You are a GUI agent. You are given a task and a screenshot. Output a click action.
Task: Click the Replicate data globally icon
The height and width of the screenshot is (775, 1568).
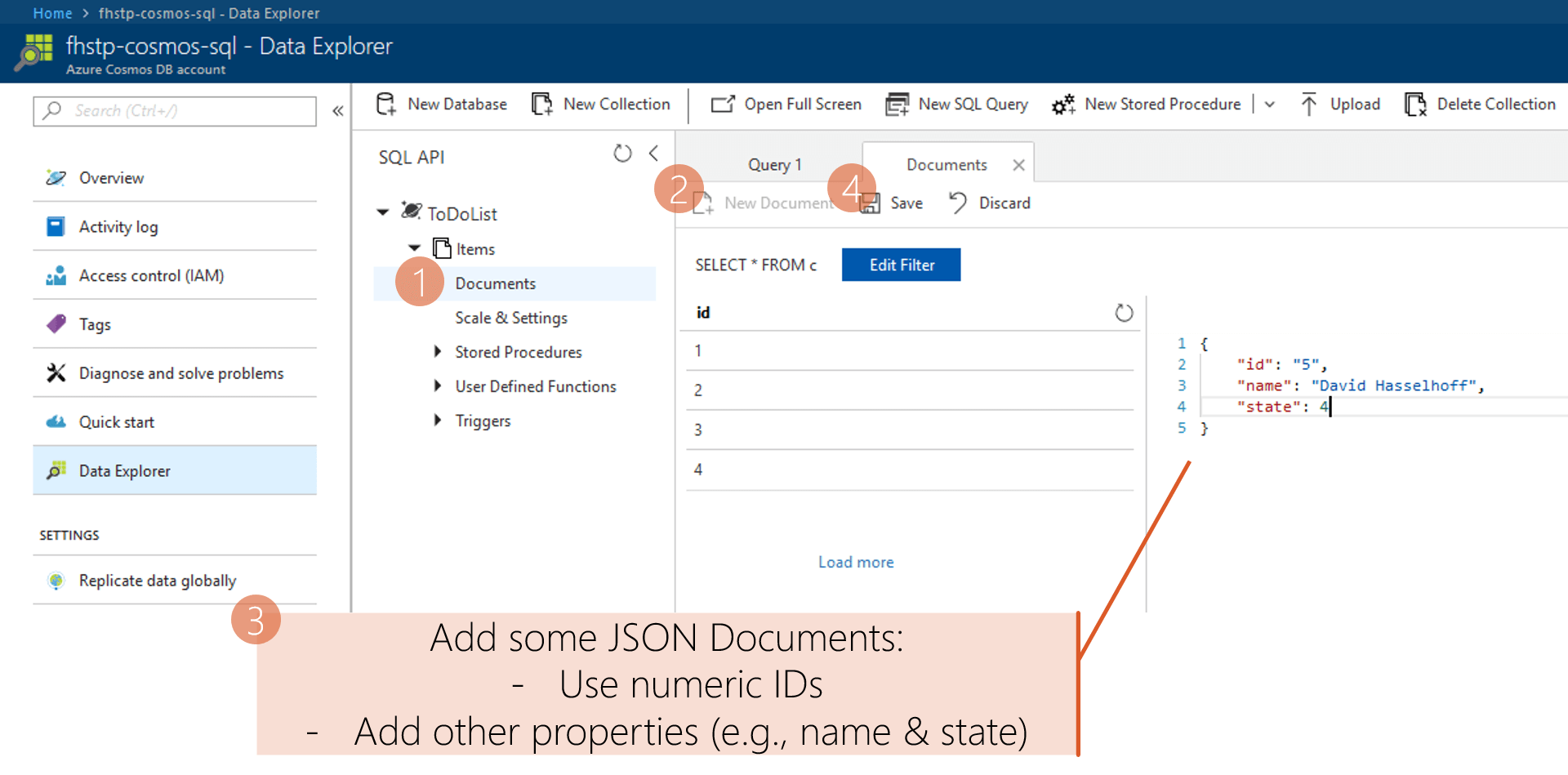(x=56, y=581)
